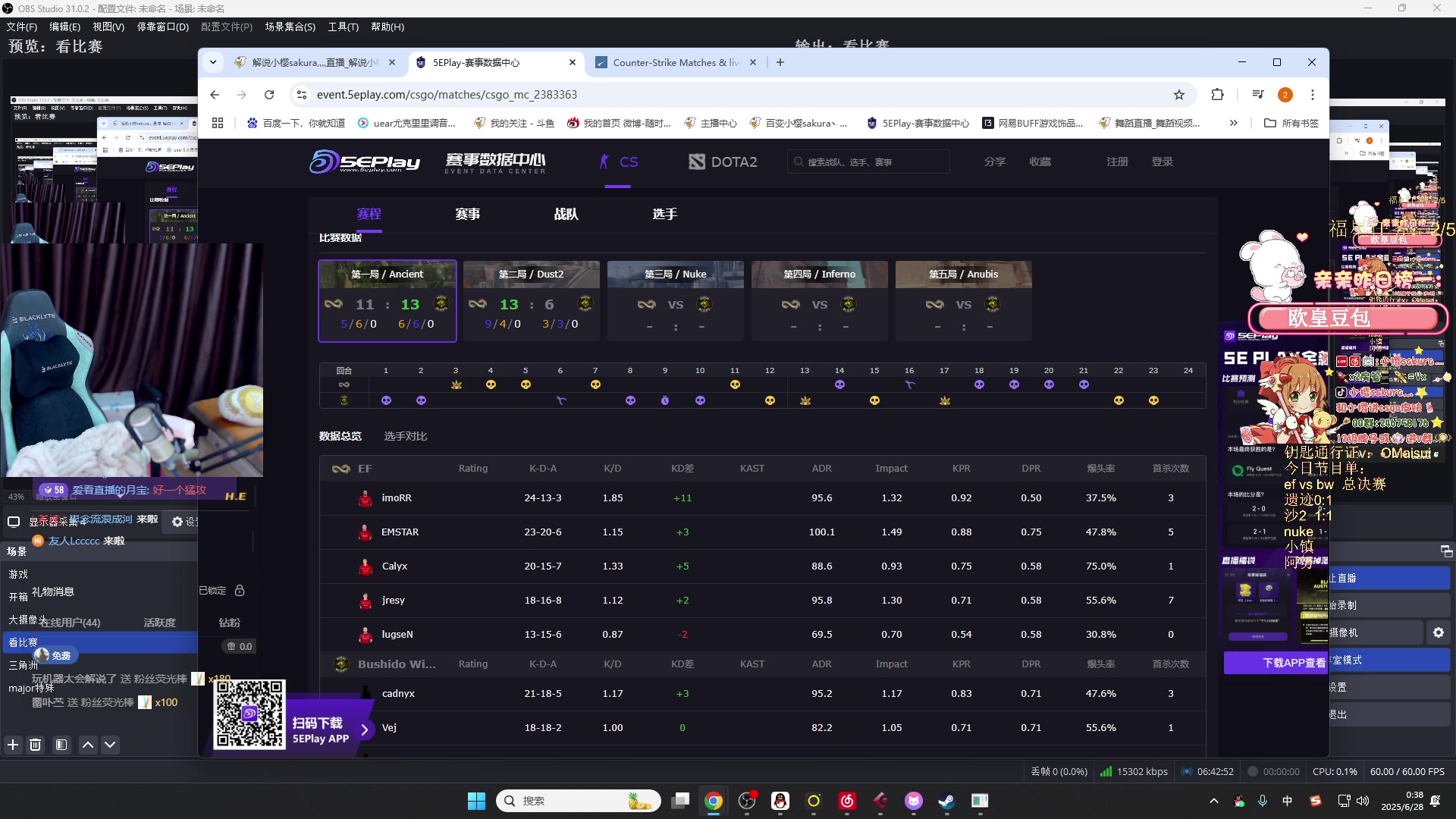The width and height of the screenshot is (1456, 819).
Task: Open OBS 工具 menu
Action: pyautogui.click(x=343, y=27)
